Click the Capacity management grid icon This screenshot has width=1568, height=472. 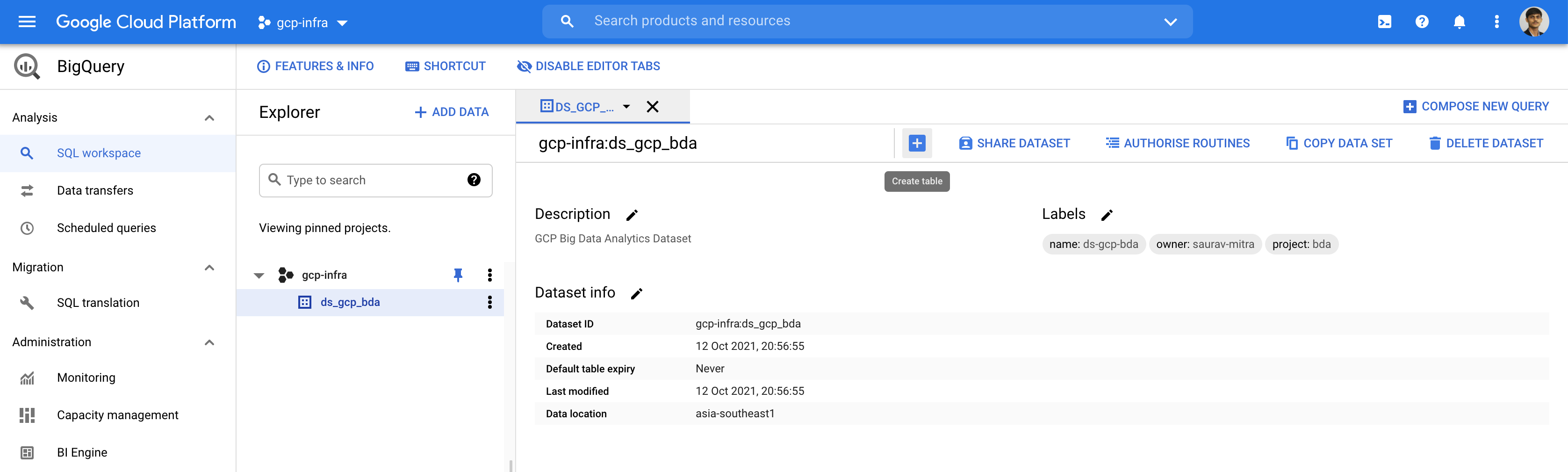(x=27, y=415)
